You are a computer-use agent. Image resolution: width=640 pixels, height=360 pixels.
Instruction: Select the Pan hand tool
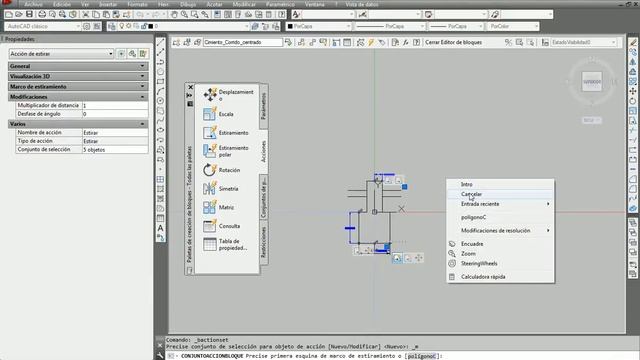pyautogui.click(x=174, y=14)
